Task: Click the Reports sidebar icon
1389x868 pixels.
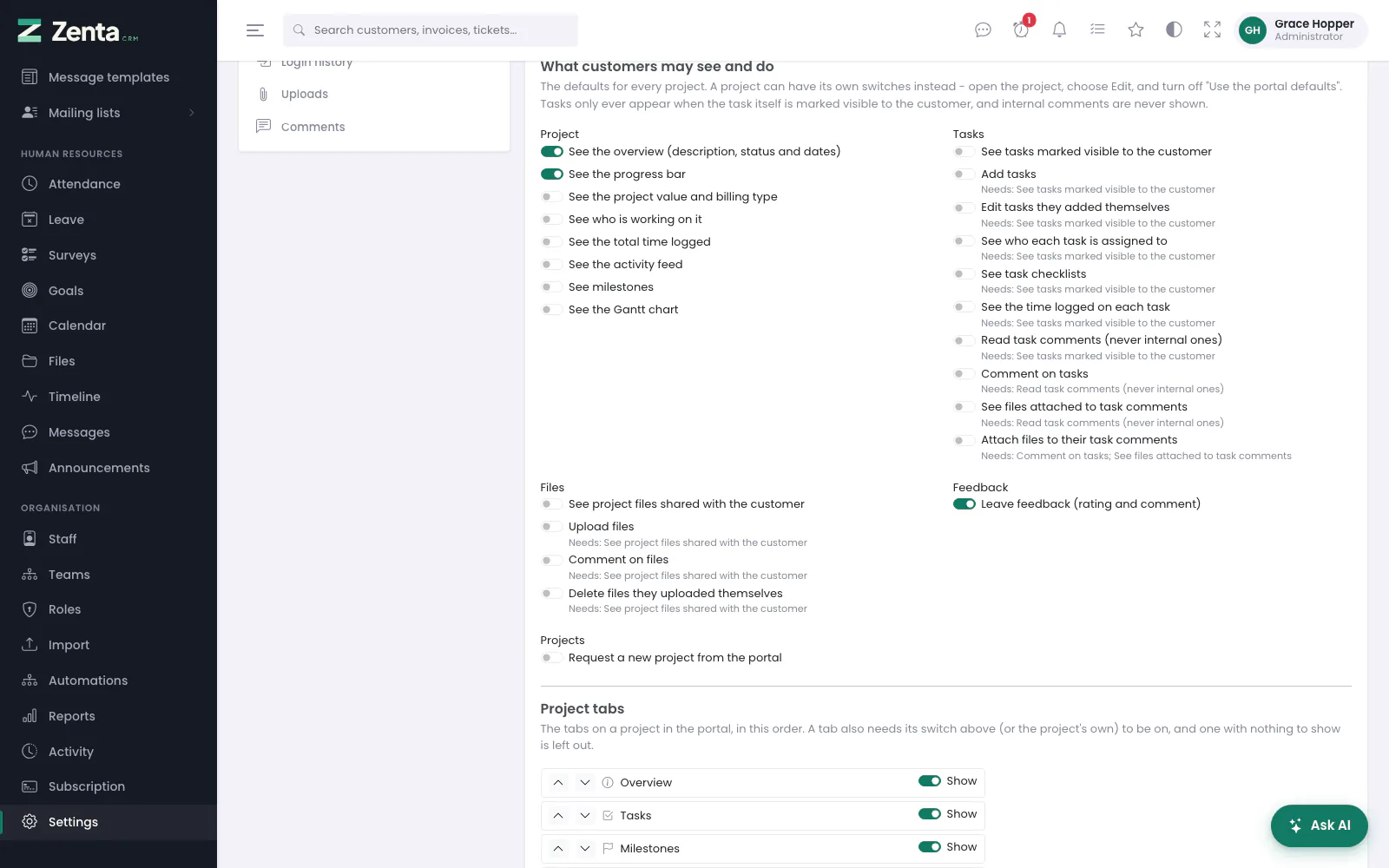Action: (x=30, y=716)
